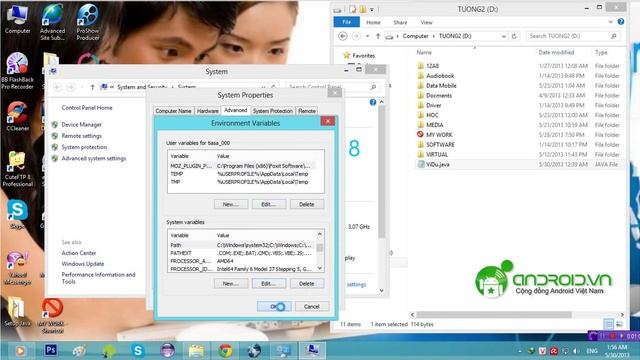Screen dimensions: 640x360
Task: Go up one level in TUONG2 Explorer
Action: point(378,36)
